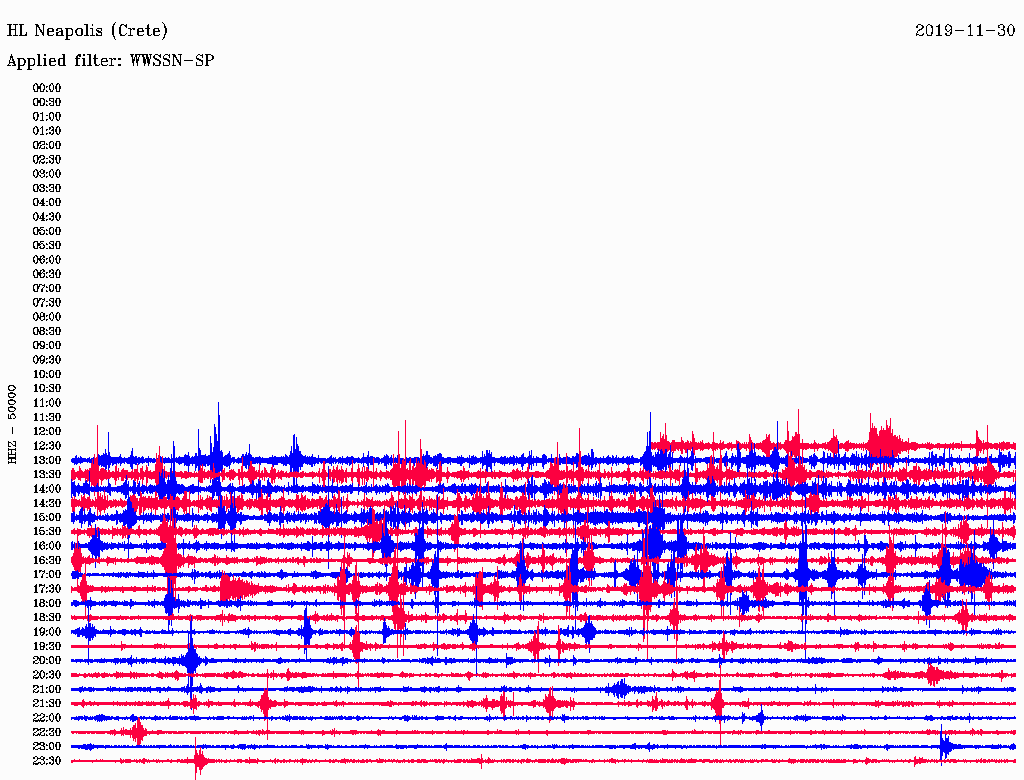Select the 19:30 time label
This screenshot has width=1024, height=780.
tap(47, 646)
